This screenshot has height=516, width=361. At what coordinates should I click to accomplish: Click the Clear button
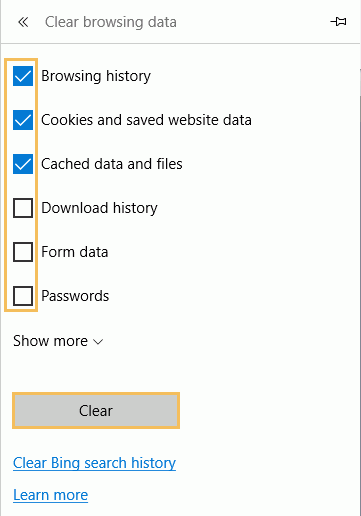click(x=96, y=411)
